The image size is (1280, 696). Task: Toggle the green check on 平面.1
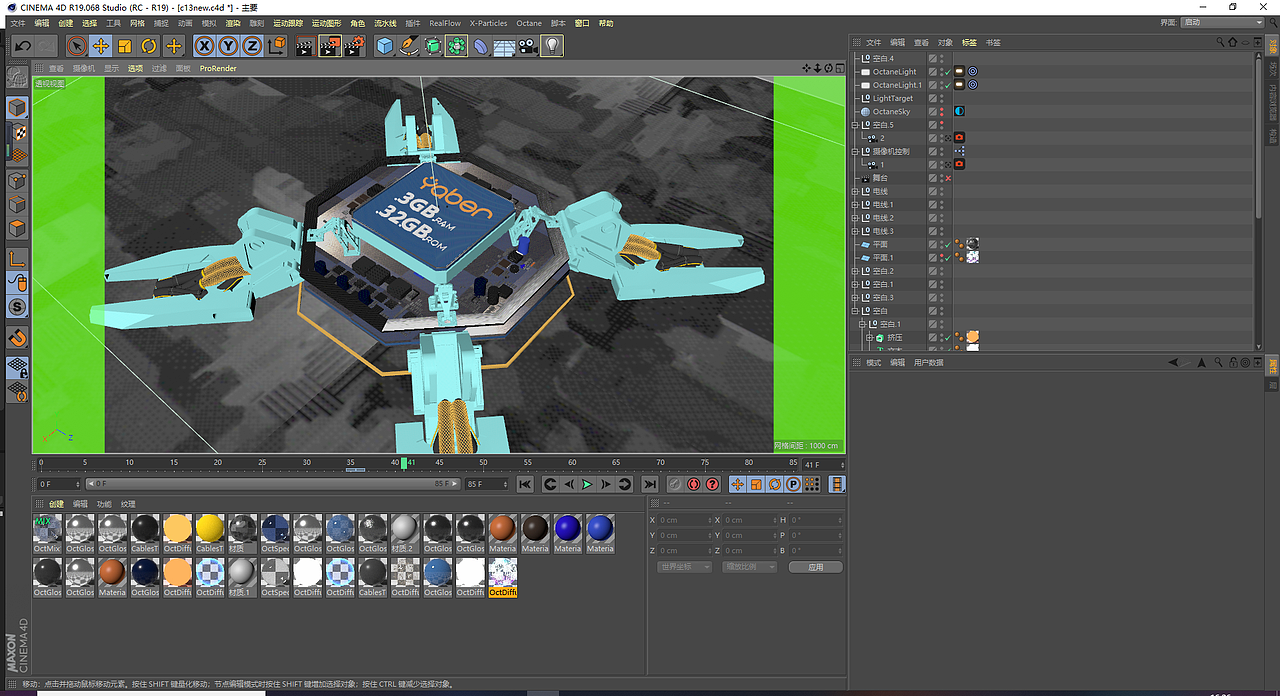(948, 258)
